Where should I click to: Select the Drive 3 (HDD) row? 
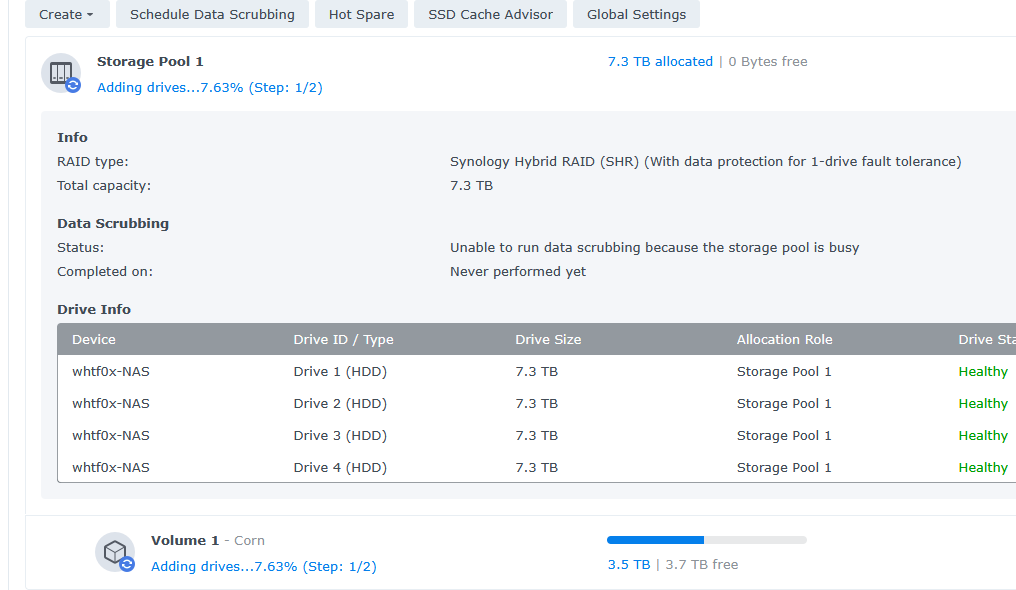tap(340, 436)
